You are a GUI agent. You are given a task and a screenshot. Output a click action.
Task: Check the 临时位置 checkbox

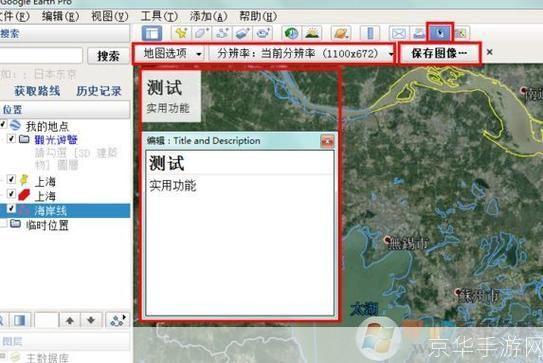3,223
